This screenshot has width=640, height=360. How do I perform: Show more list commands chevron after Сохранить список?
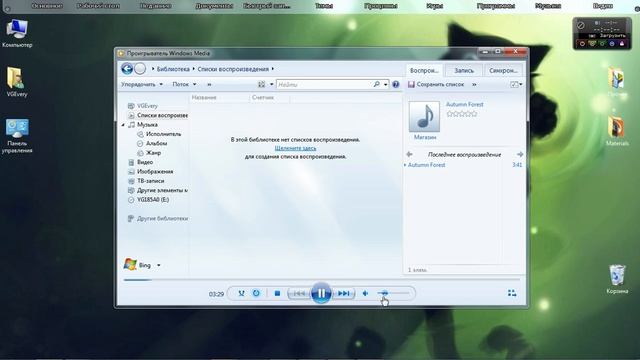click(474, 84)
